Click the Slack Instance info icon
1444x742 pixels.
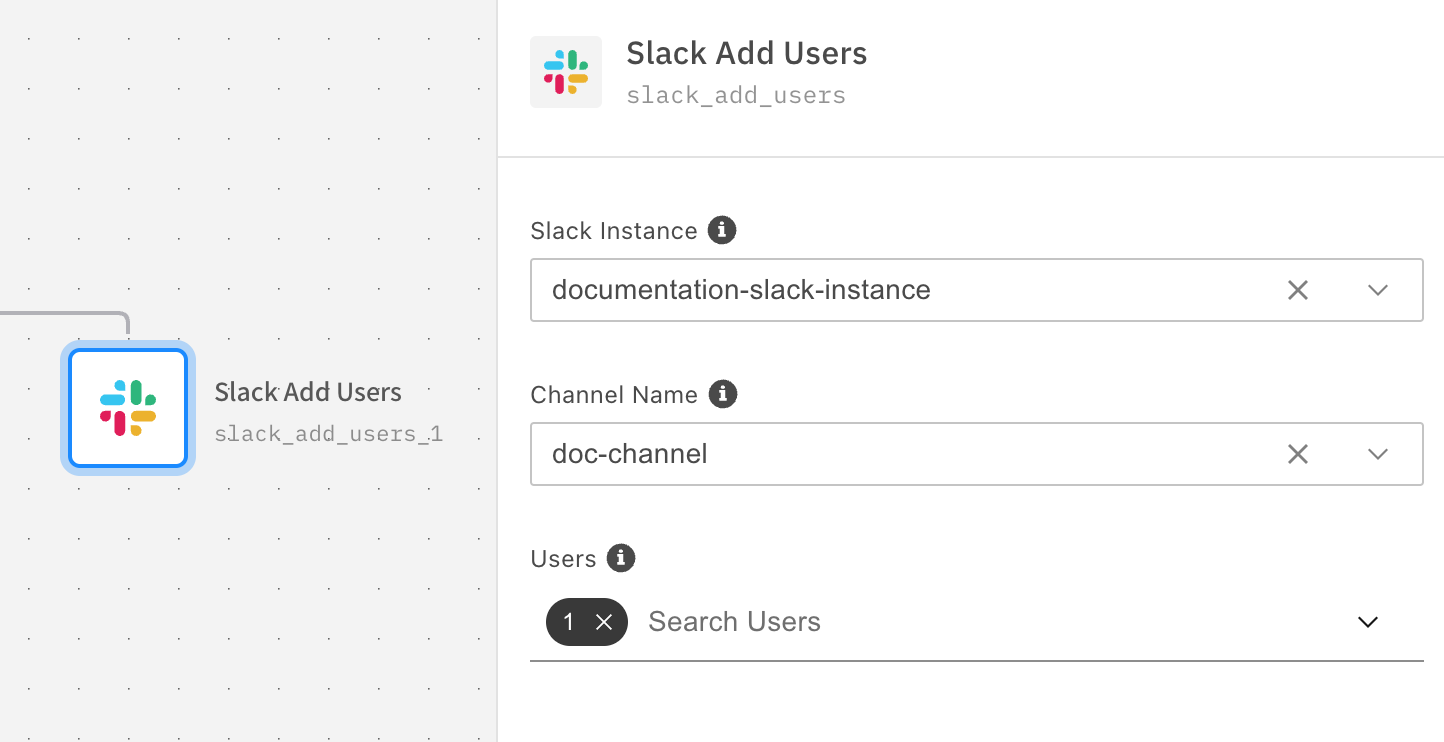point(722,230)
